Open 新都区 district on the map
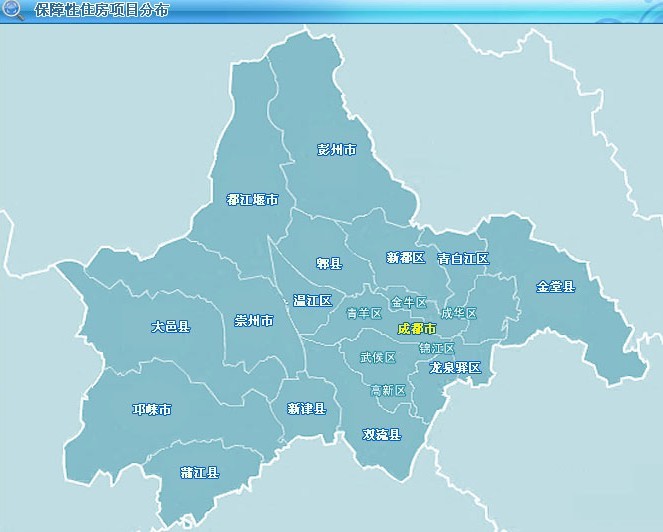Screen dimensions: 663x532 coord(405,258)
